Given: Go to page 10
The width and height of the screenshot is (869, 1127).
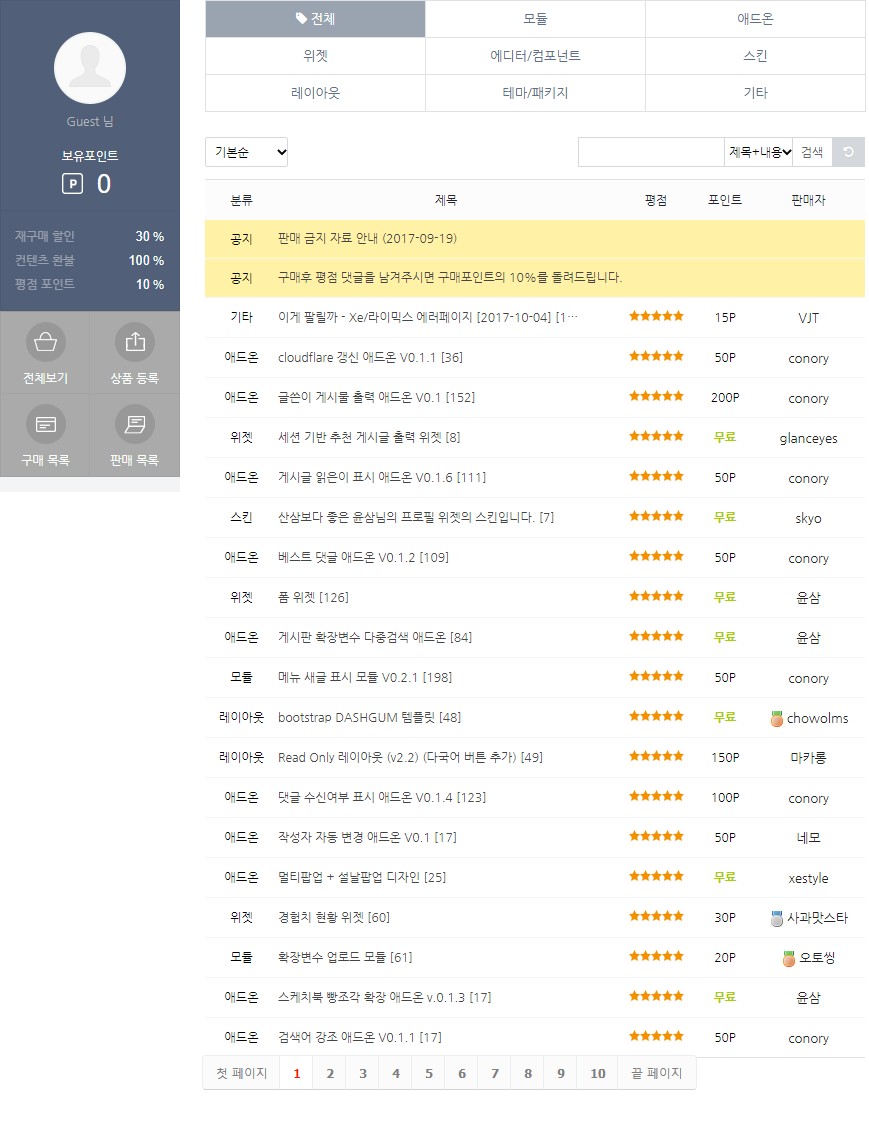Looking at the screenshot, I should (598, 1073).
